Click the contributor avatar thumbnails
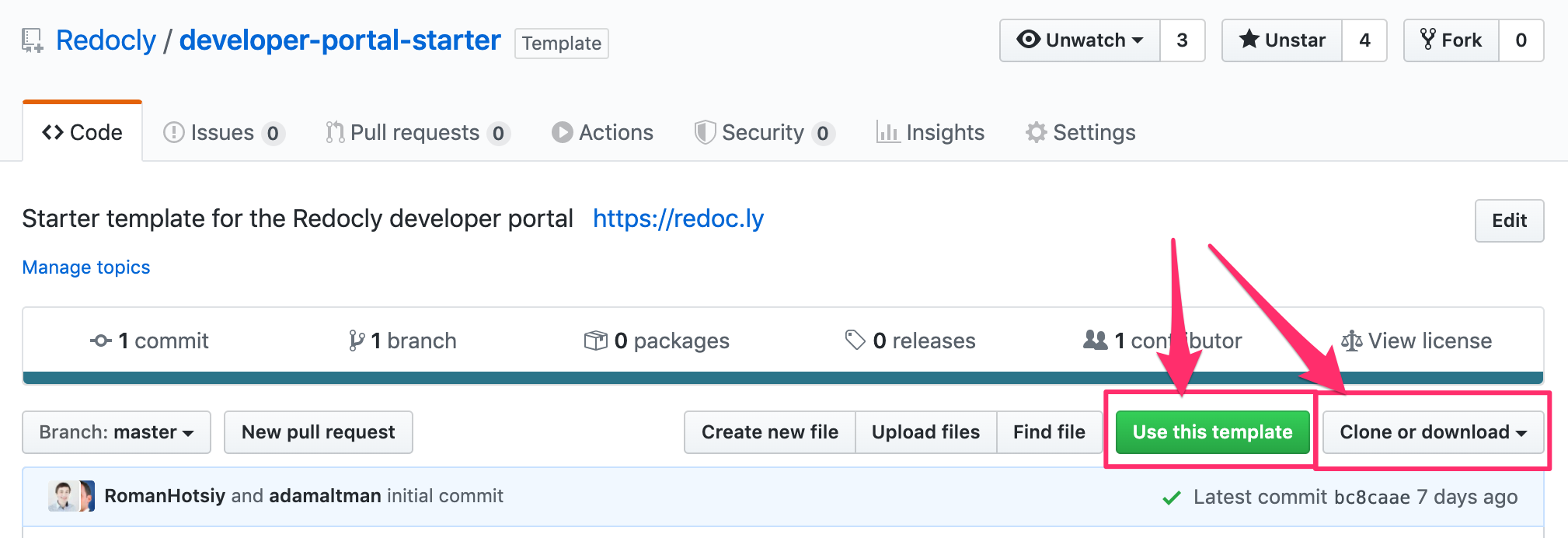Viewport: 1568px width, 538px height. [x=71, y=496]
